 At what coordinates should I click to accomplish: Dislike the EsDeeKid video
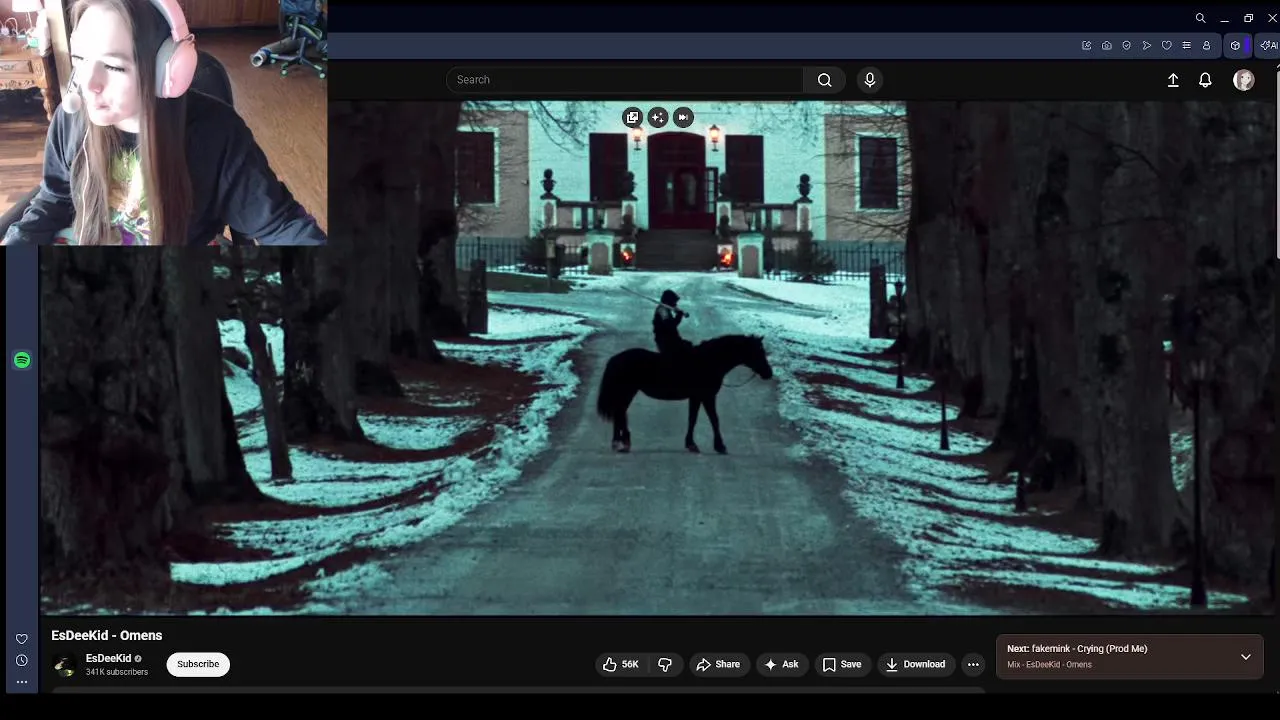[x=665, y=664]
